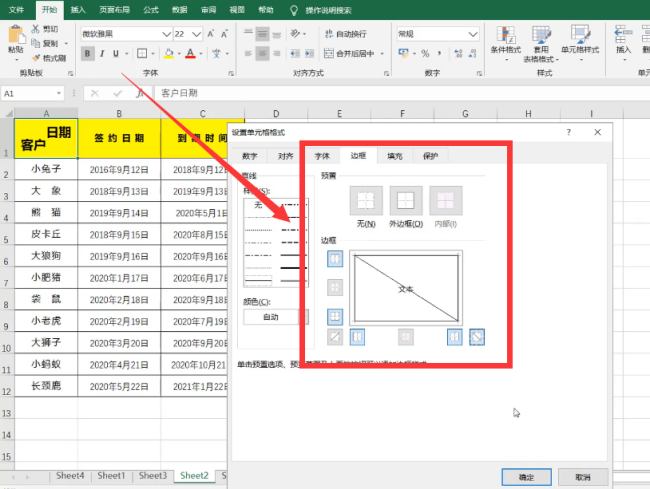This screenshot has width=650, height=489.
Task: Click Merge and Center button
Action: pos(349,53)
